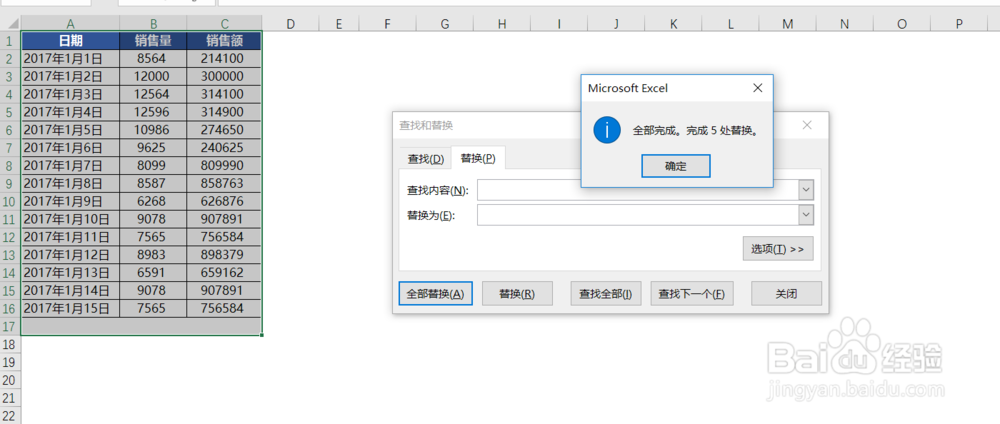Select column E header
Screen dimensions: 1000x424
point(339,24)
